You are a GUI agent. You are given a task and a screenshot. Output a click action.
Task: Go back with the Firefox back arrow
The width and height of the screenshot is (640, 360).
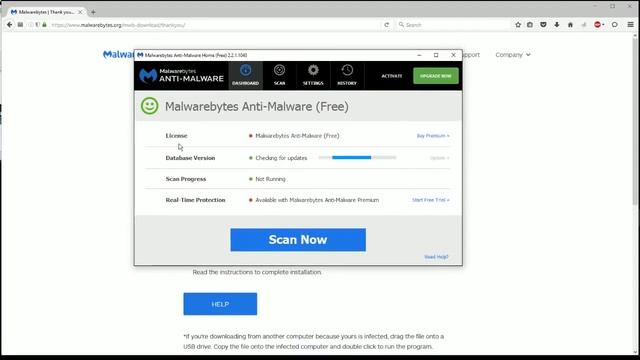point(9,25)
